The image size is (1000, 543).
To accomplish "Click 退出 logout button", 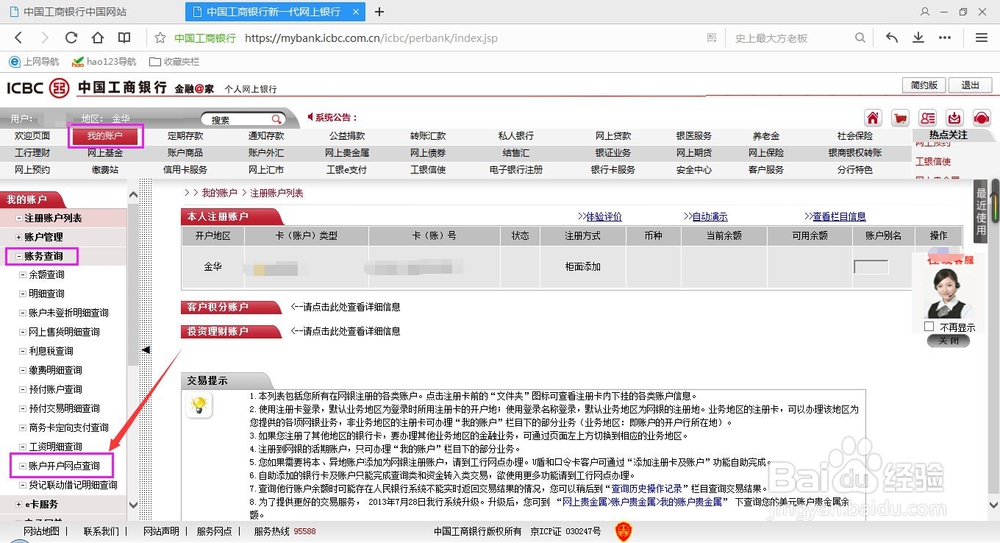I will (970, 85).
